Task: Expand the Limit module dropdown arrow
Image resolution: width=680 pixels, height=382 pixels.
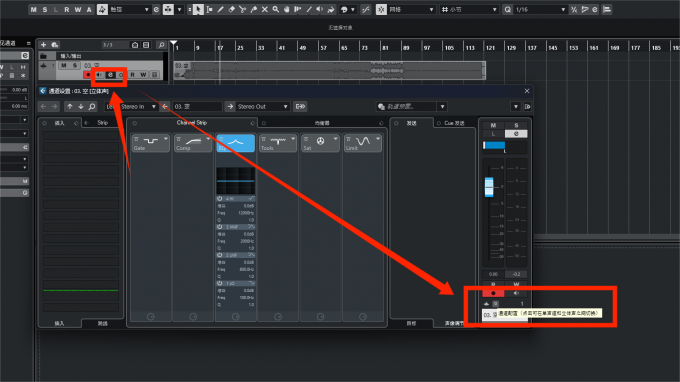Action: point(378,139)
